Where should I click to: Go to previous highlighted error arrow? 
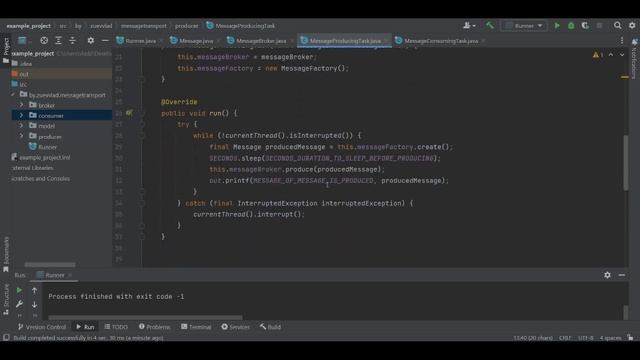pos(611,55)
